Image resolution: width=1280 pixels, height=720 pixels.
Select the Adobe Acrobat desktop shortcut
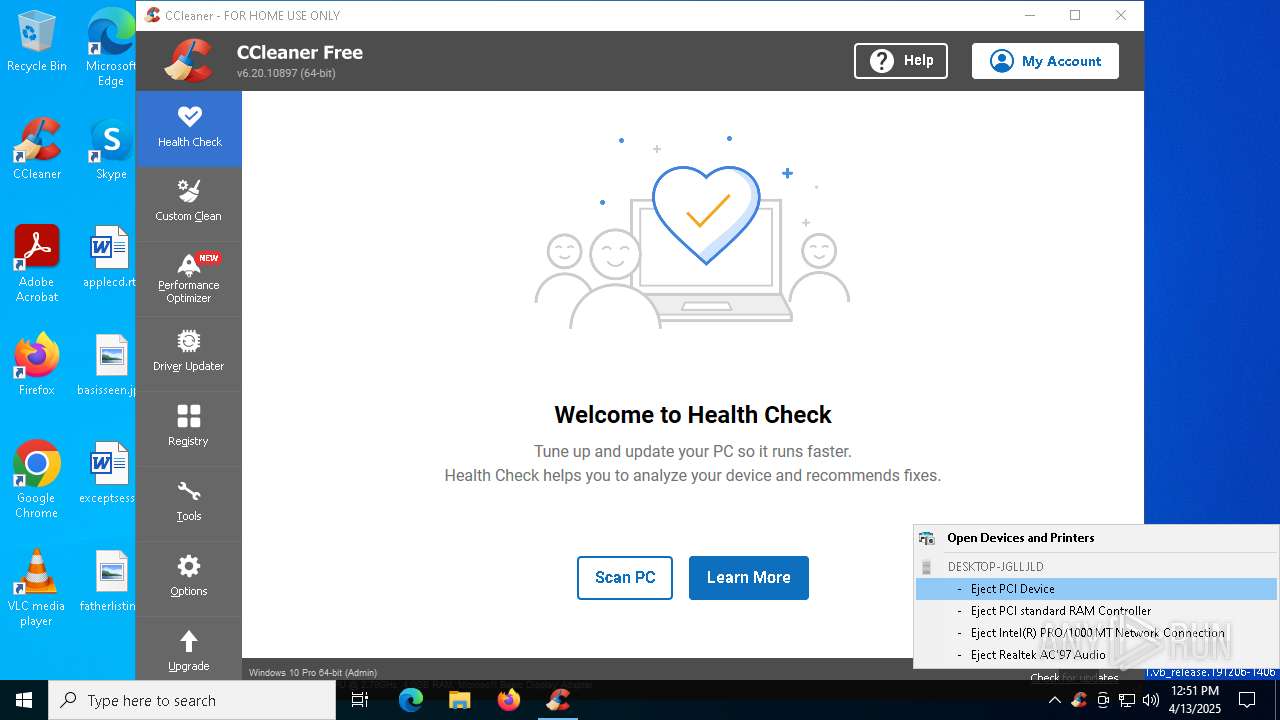pyautogui.click(x=37, y=264)
